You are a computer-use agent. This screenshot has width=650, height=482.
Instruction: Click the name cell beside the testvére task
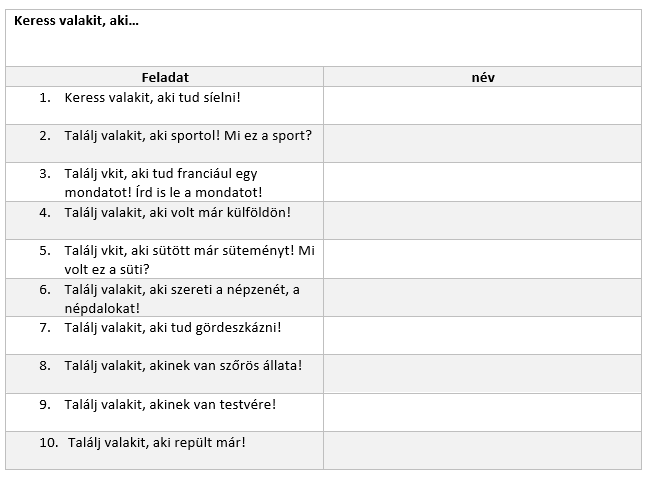[482, 412]
